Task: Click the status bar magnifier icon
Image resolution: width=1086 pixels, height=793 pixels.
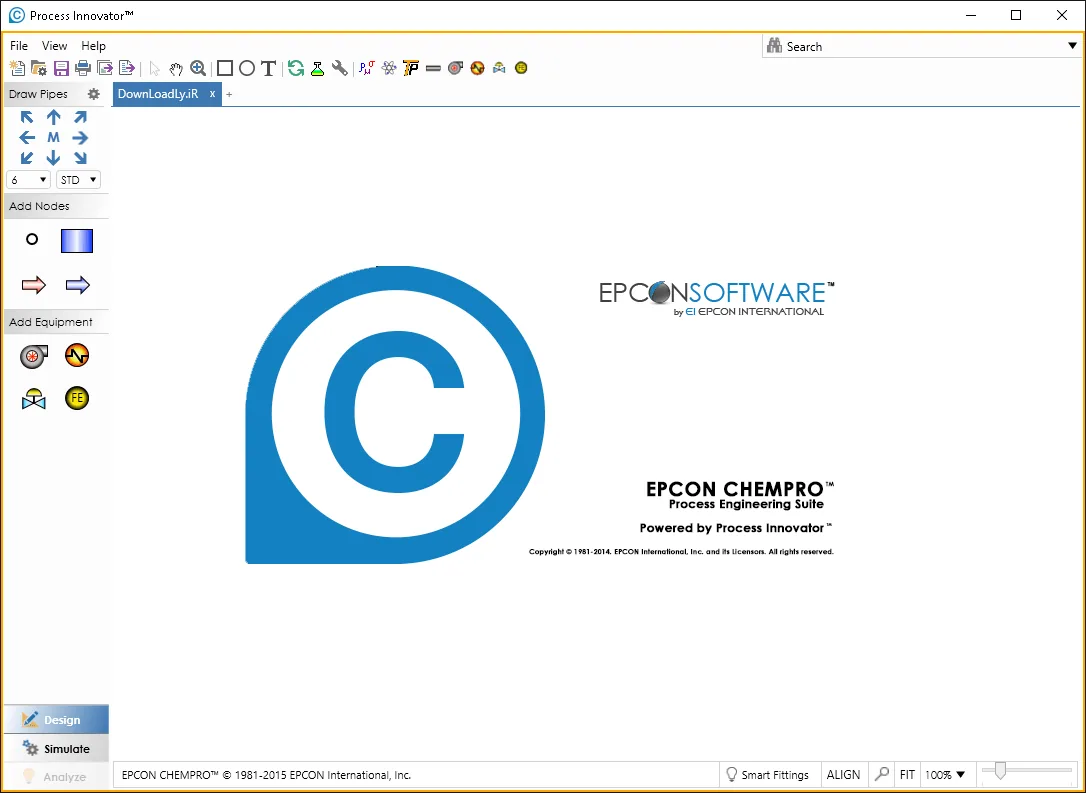Action: click(x=882, y=774)
